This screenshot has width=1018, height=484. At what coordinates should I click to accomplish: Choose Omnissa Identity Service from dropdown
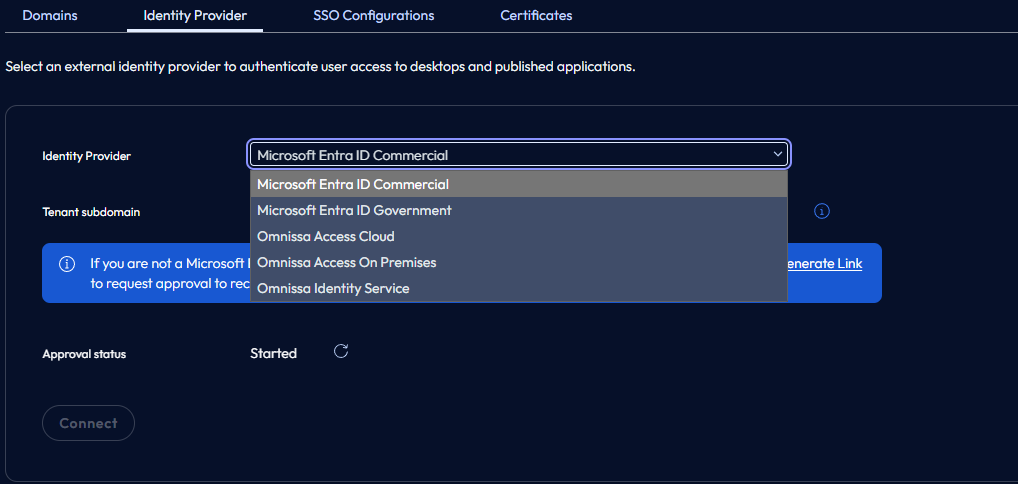point(333,288)
